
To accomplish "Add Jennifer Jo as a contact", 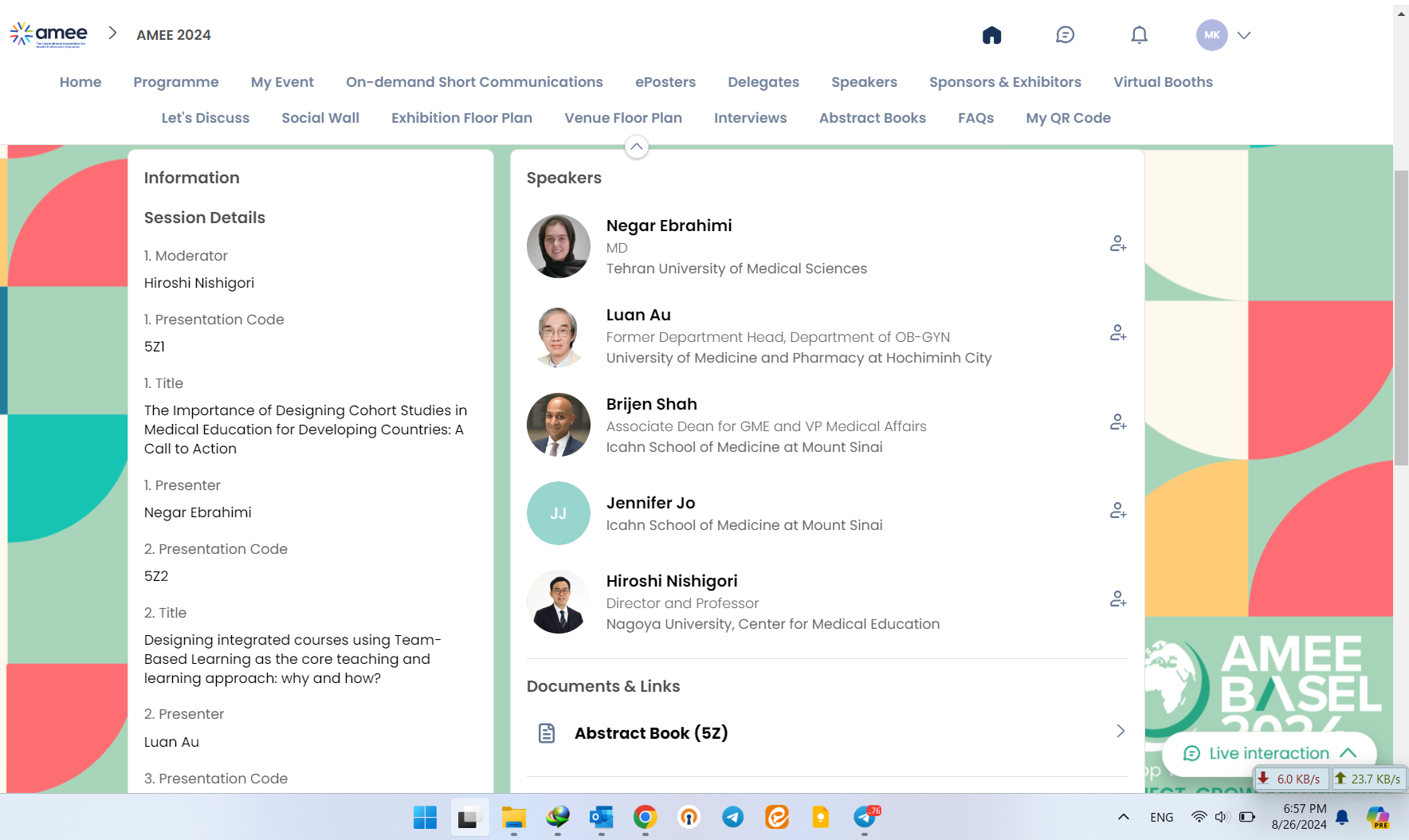I will [1117, 511].
